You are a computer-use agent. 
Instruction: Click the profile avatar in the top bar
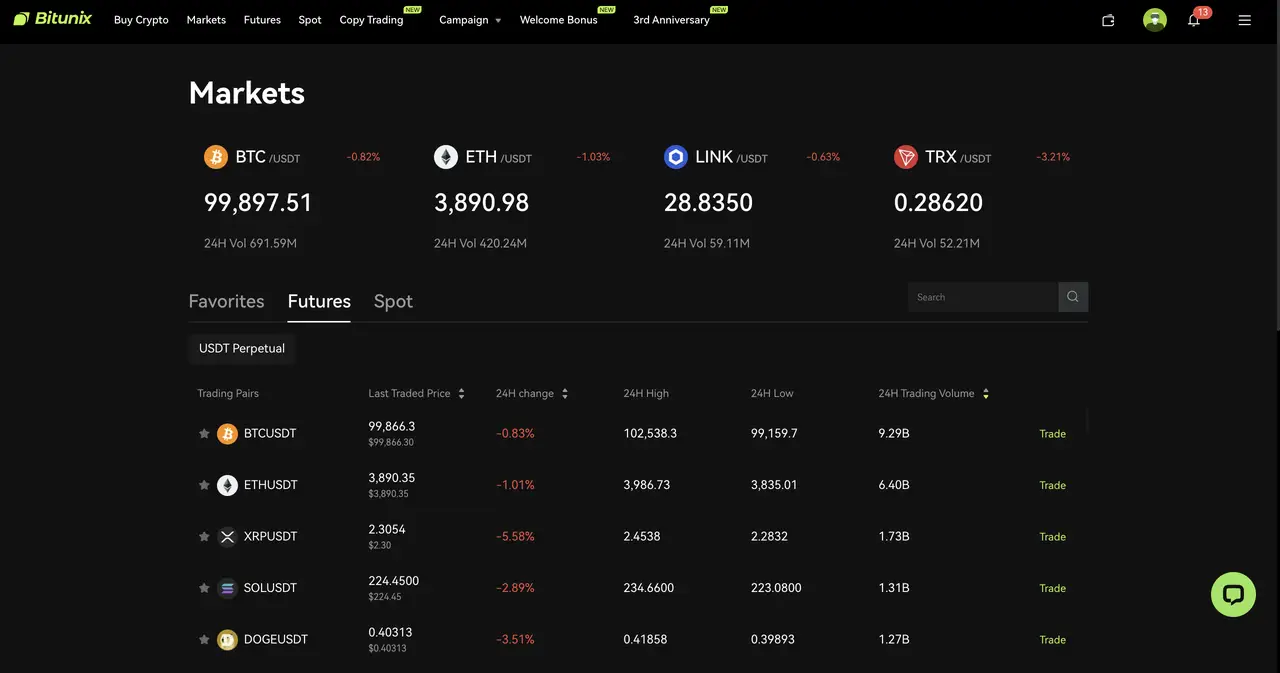[x=1155, y=19]
